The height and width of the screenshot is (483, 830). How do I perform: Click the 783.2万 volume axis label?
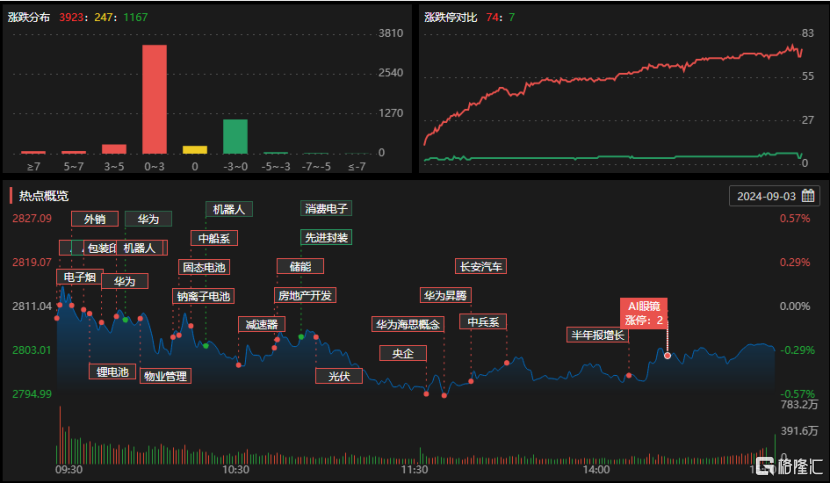click(x=799, y=405)
